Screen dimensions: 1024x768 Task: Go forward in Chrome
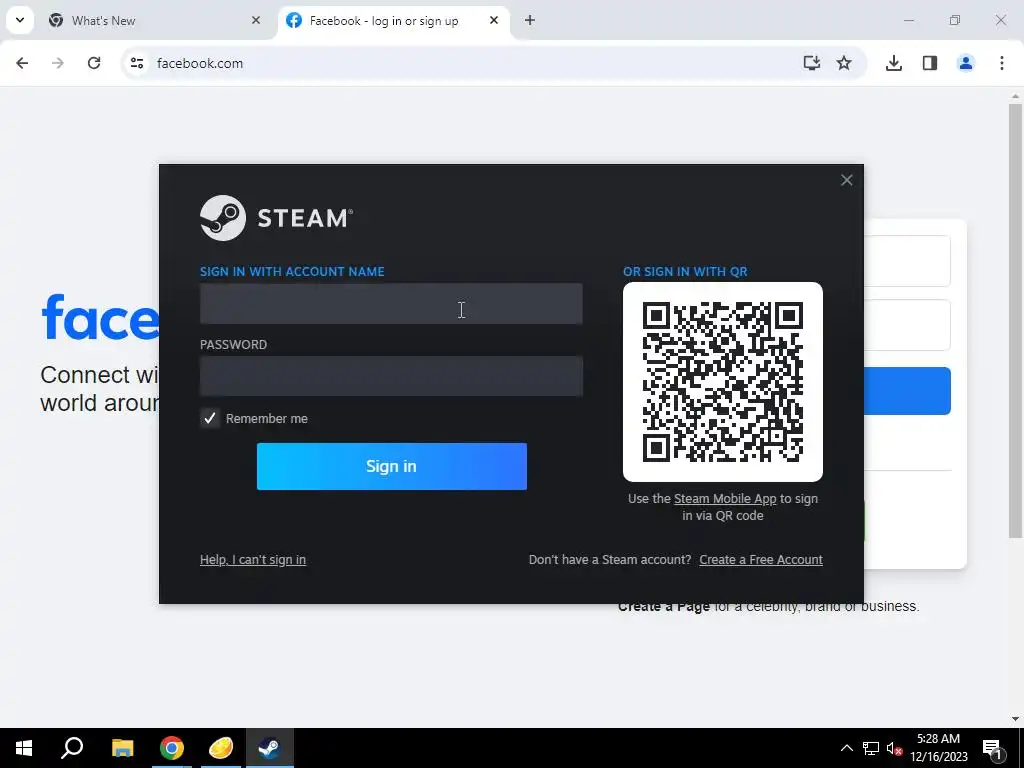tap(58, 63)
